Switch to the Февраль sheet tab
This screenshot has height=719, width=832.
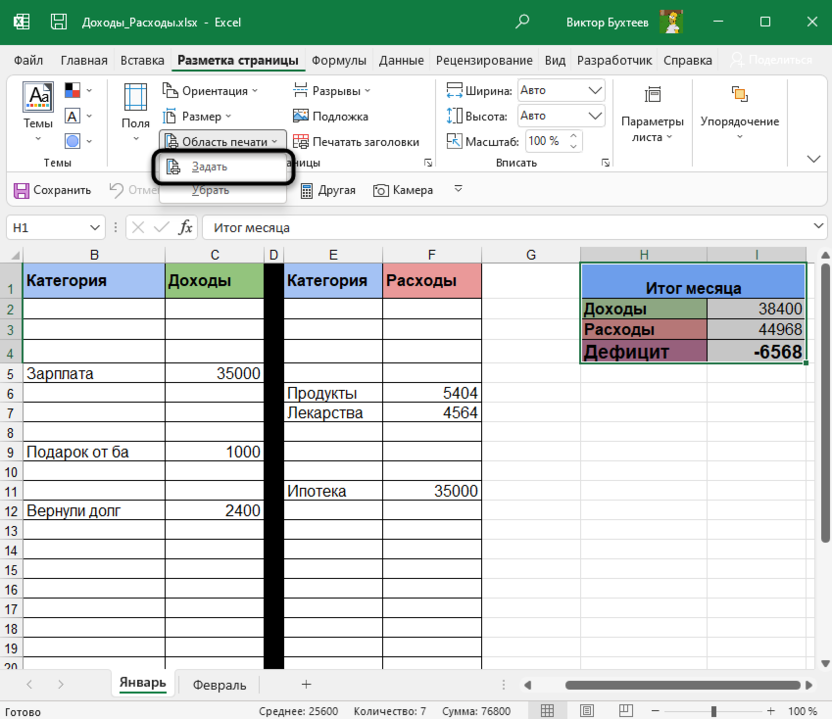point(219,685)
